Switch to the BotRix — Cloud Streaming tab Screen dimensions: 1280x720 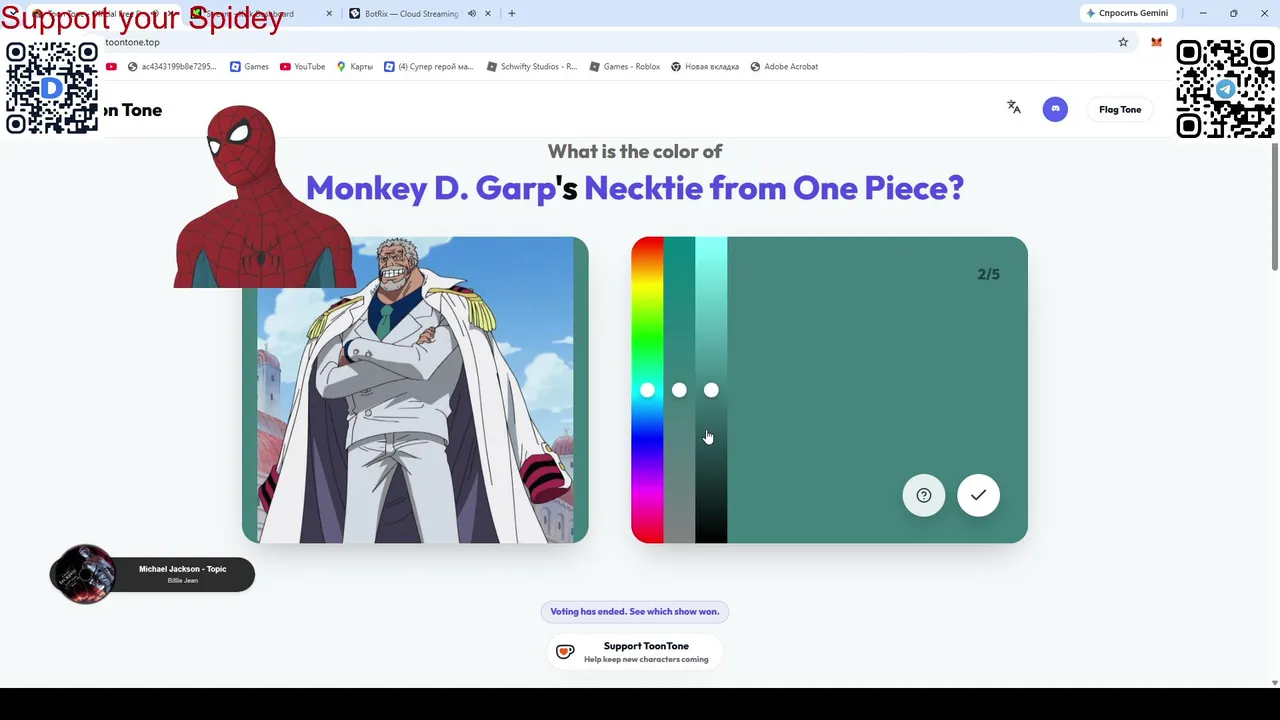[x=412, y=14]
